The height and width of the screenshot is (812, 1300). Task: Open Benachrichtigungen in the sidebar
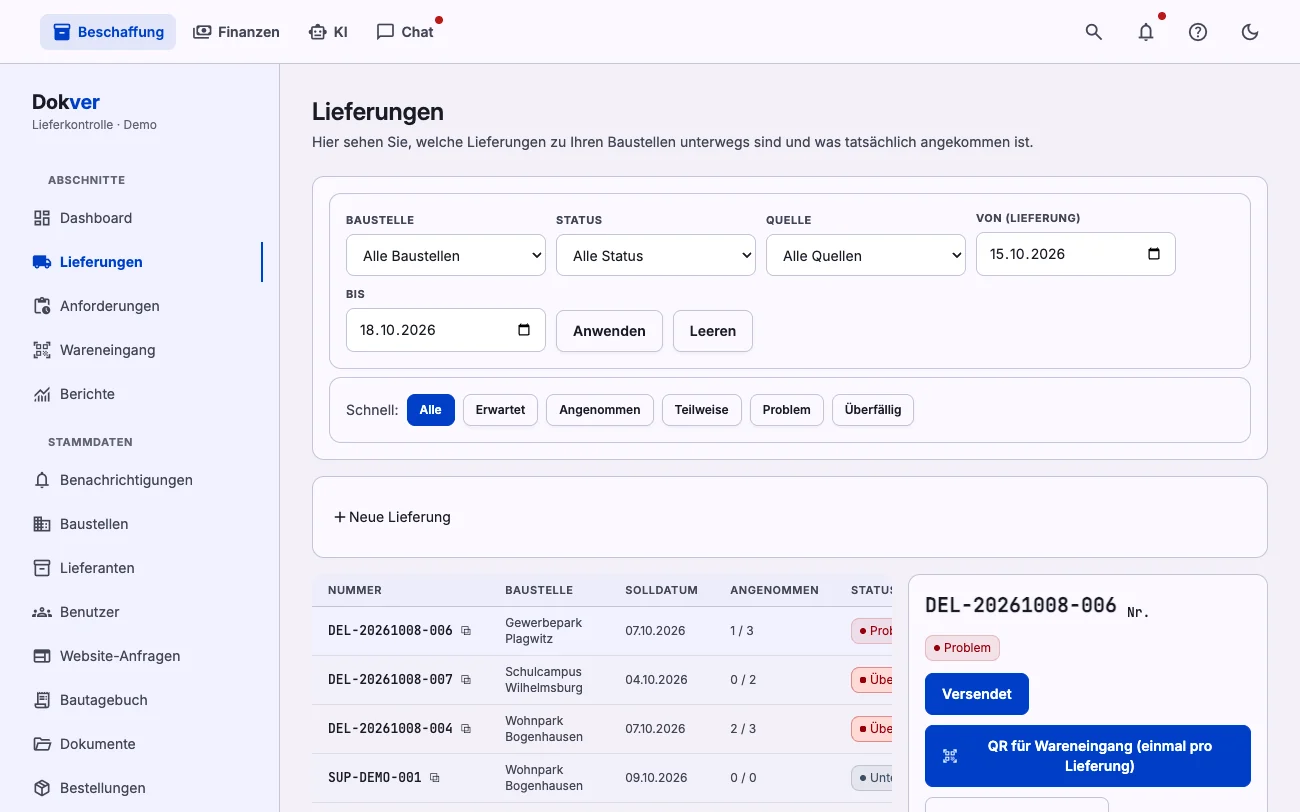click(x=140, y=480)
